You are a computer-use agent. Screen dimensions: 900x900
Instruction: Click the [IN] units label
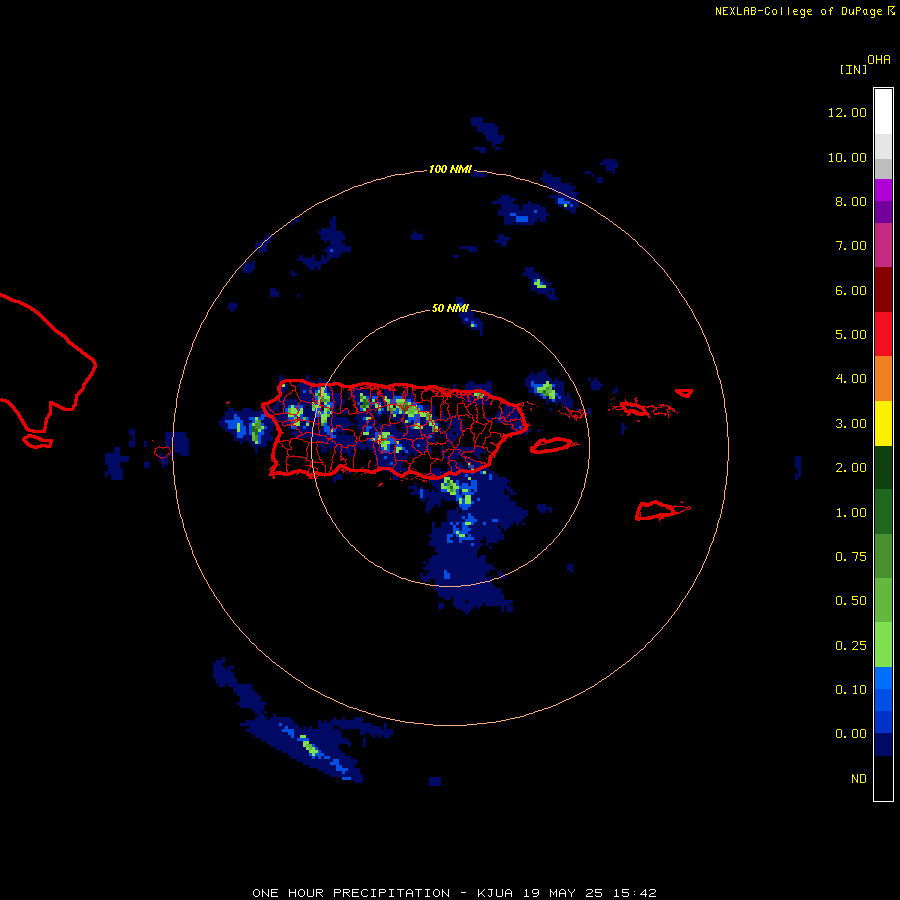853,69
